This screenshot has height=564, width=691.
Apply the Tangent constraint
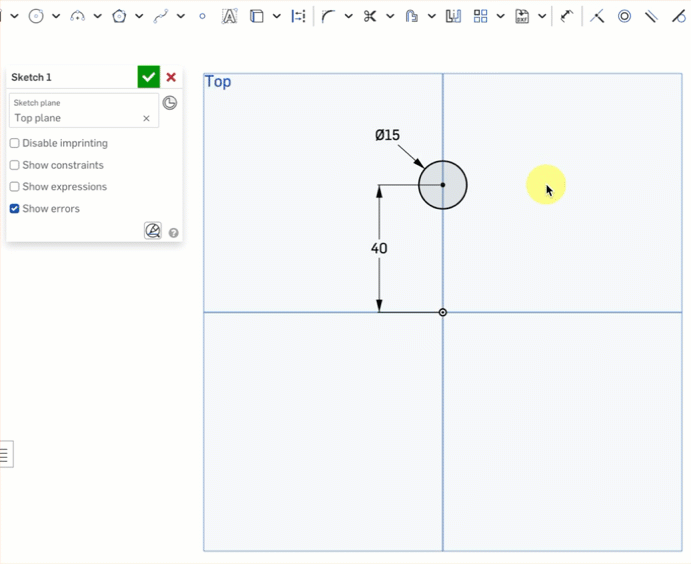(x=679, y=16)
